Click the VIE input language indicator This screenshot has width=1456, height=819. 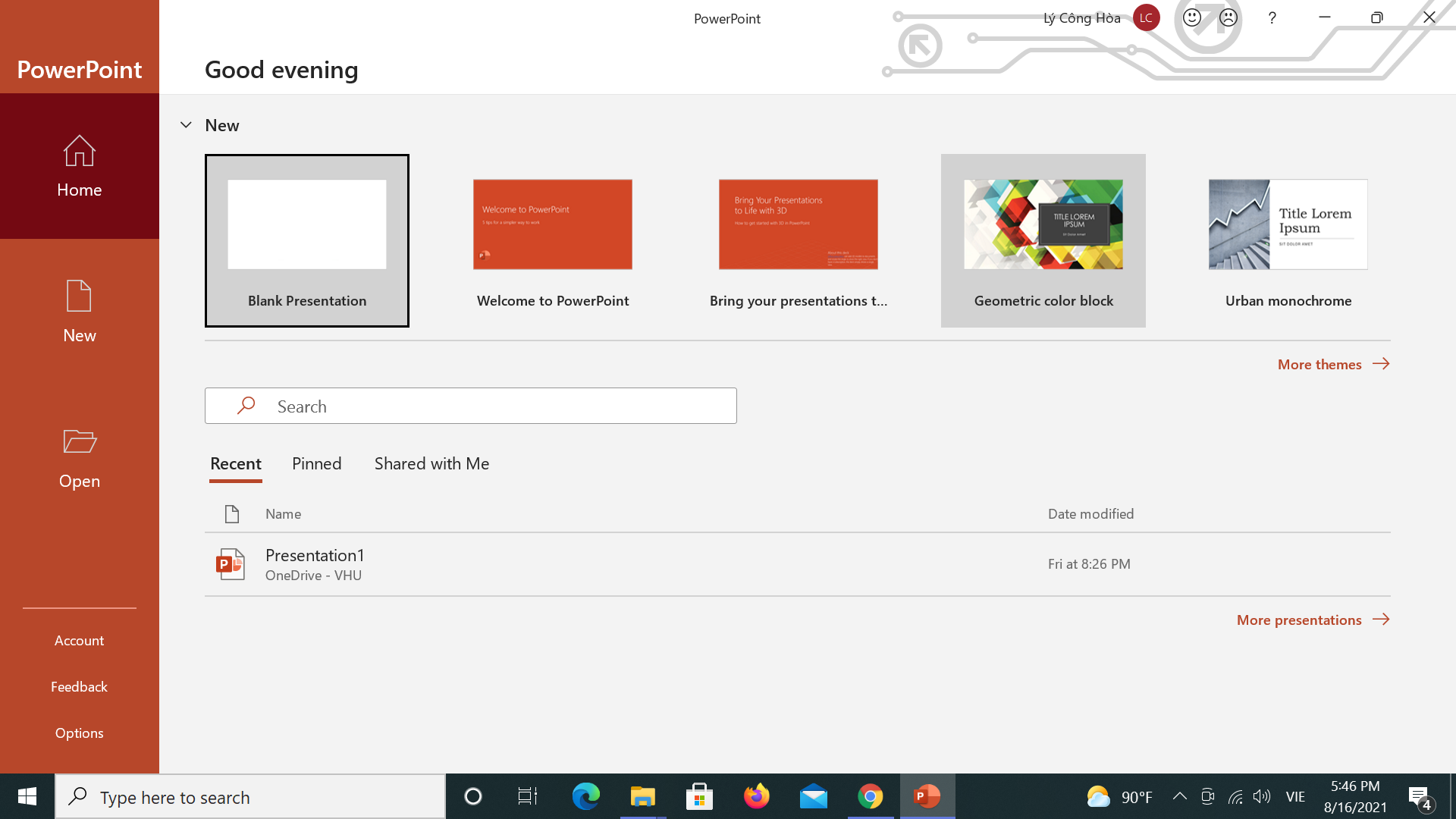pos(1295,797)
